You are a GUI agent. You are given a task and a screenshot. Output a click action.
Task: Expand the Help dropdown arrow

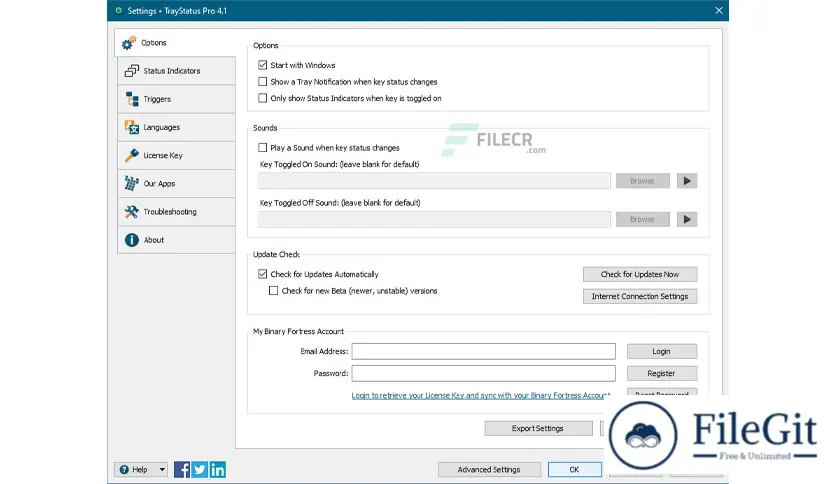point(162,470)
